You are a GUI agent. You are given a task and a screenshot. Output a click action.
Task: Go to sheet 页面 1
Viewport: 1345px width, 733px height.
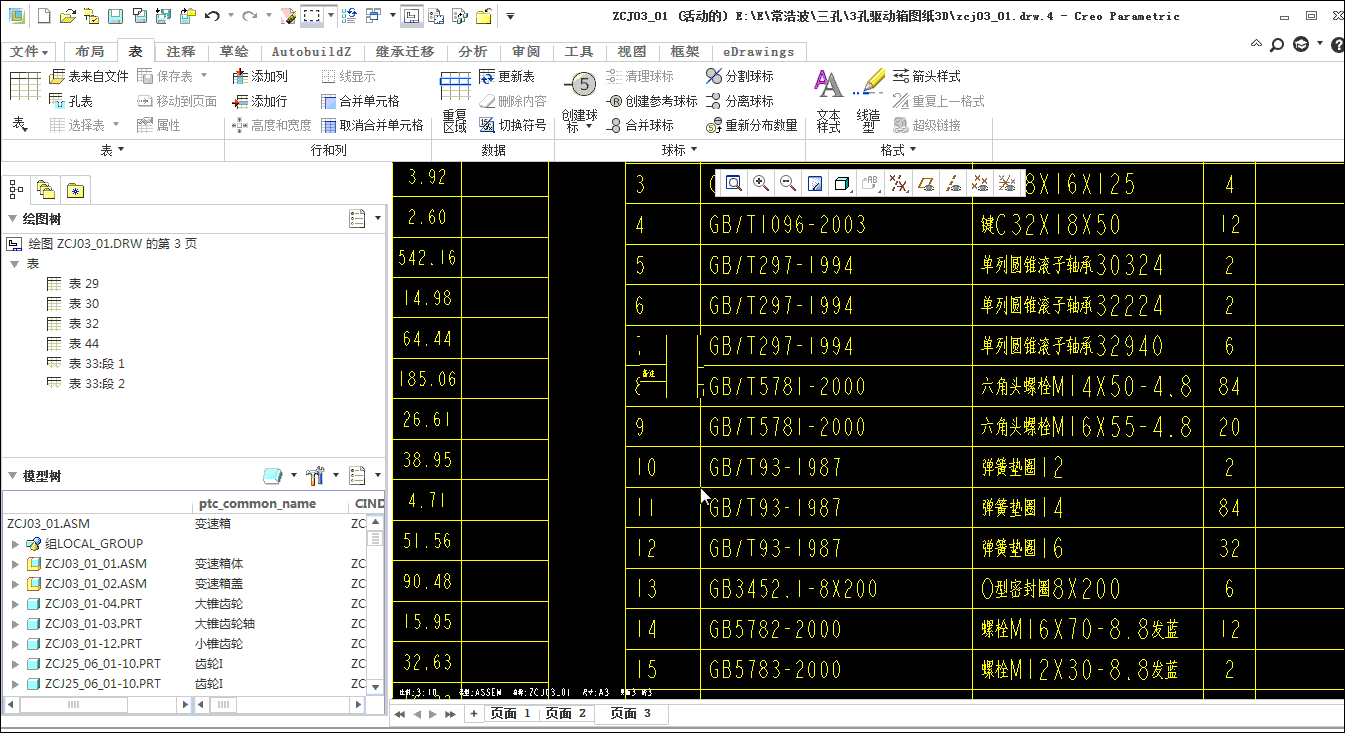pyautogui.click(x=511, y=714)
